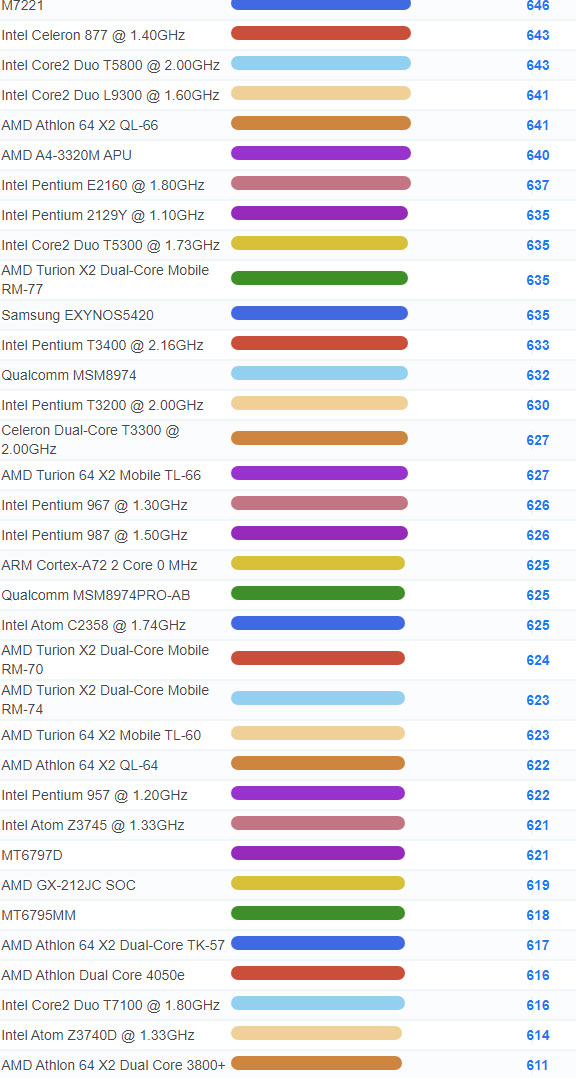Click score 630 for Pentium T3200
This screenshot has width=576, height=1078.
click(538, 406)
